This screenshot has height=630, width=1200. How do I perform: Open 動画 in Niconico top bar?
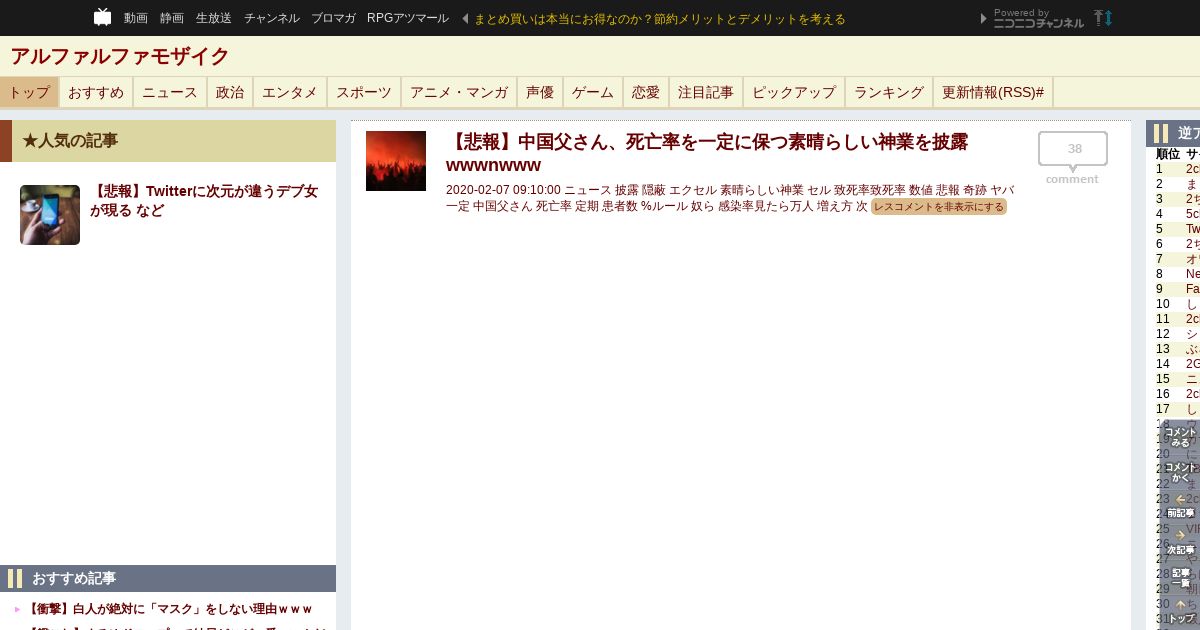tap(136, 18)
